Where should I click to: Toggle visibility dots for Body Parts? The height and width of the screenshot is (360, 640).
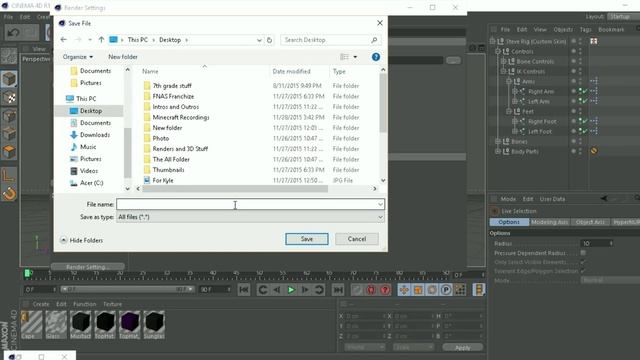pos(580,151)
